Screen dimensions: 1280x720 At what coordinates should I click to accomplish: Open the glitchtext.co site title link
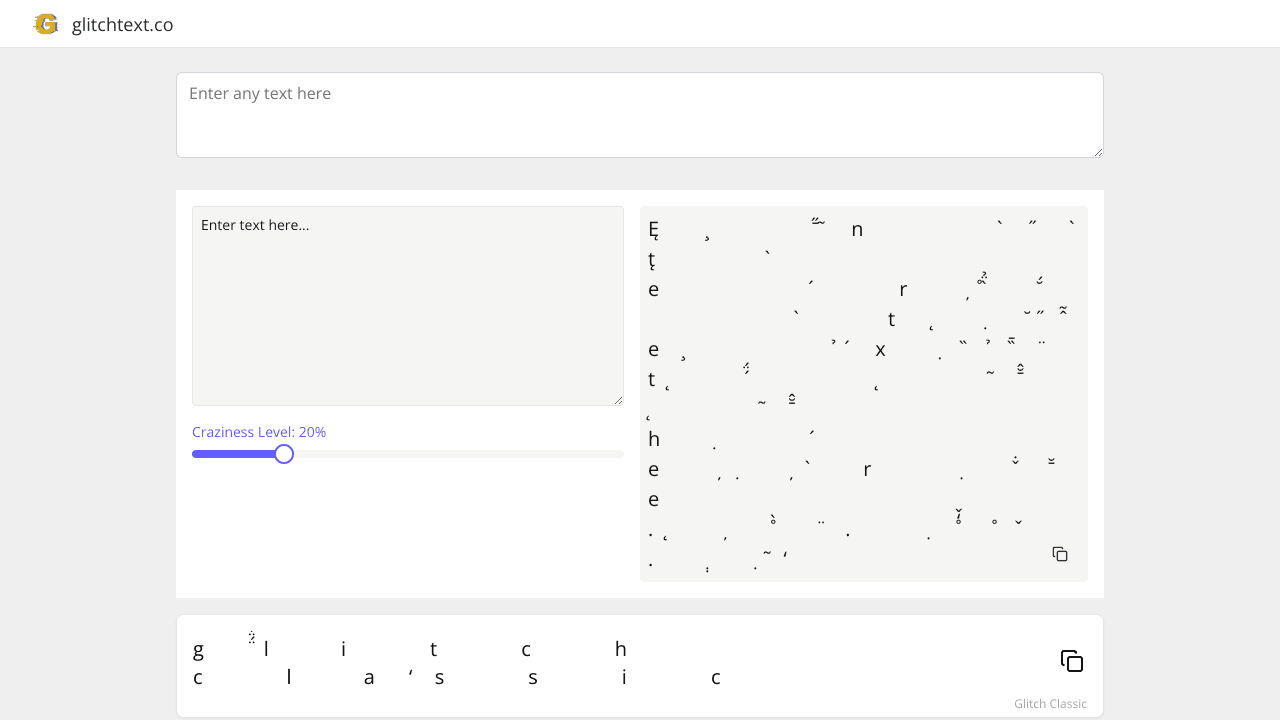click(x=122, y=24)
